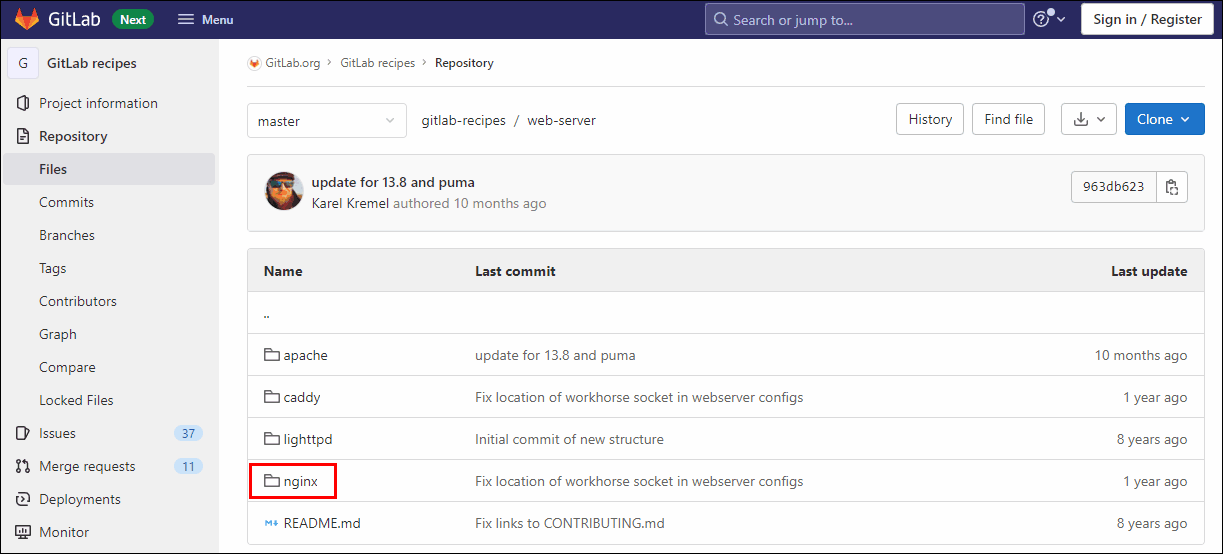Click the Issues icon in the sidebar

click(x=23, y=433)
